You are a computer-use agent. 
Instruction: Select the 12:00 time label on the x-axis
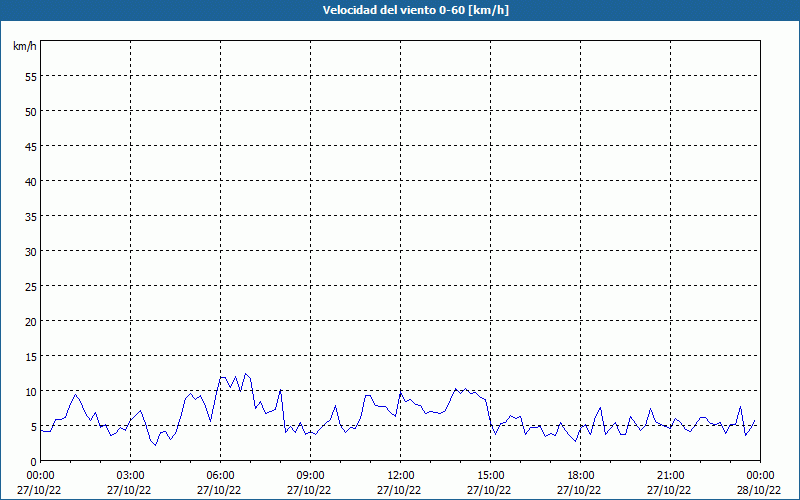click(400, 475)
